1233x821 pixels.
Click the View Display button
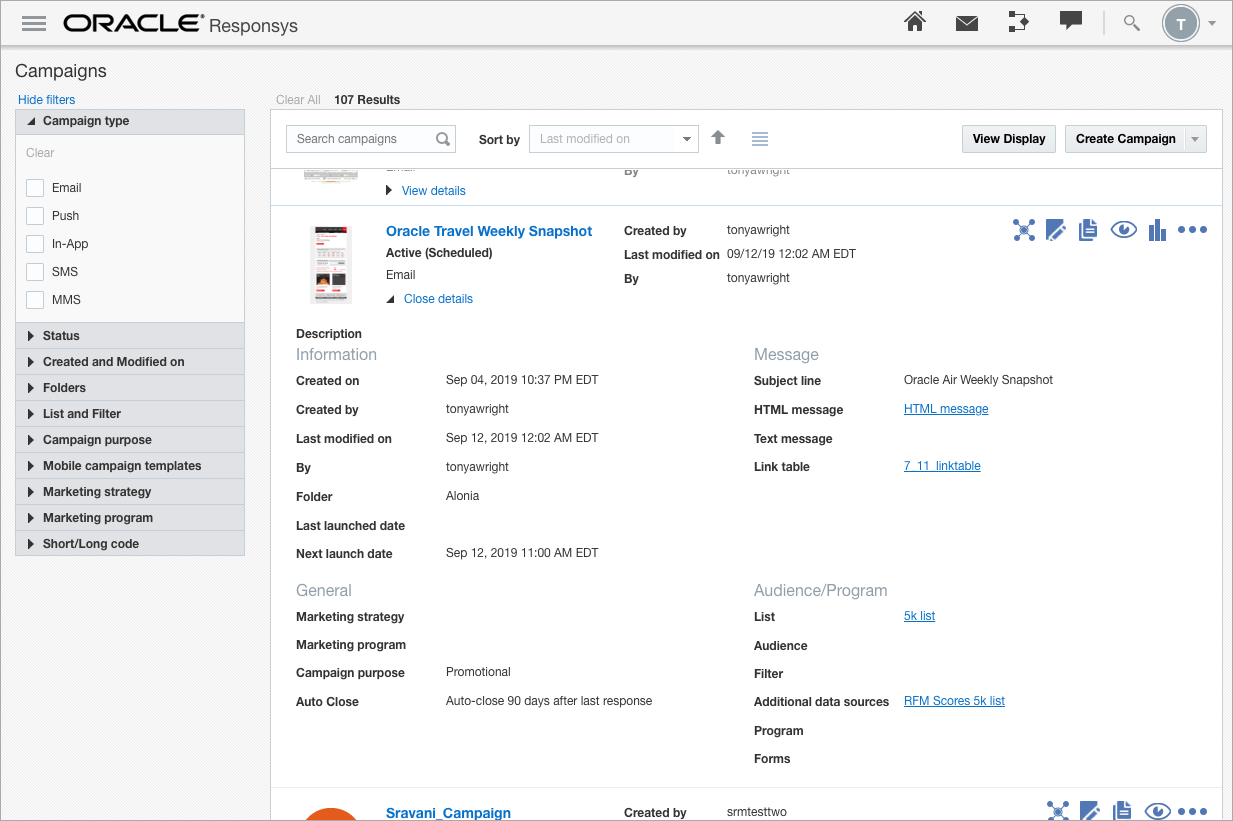(1009, 139)
